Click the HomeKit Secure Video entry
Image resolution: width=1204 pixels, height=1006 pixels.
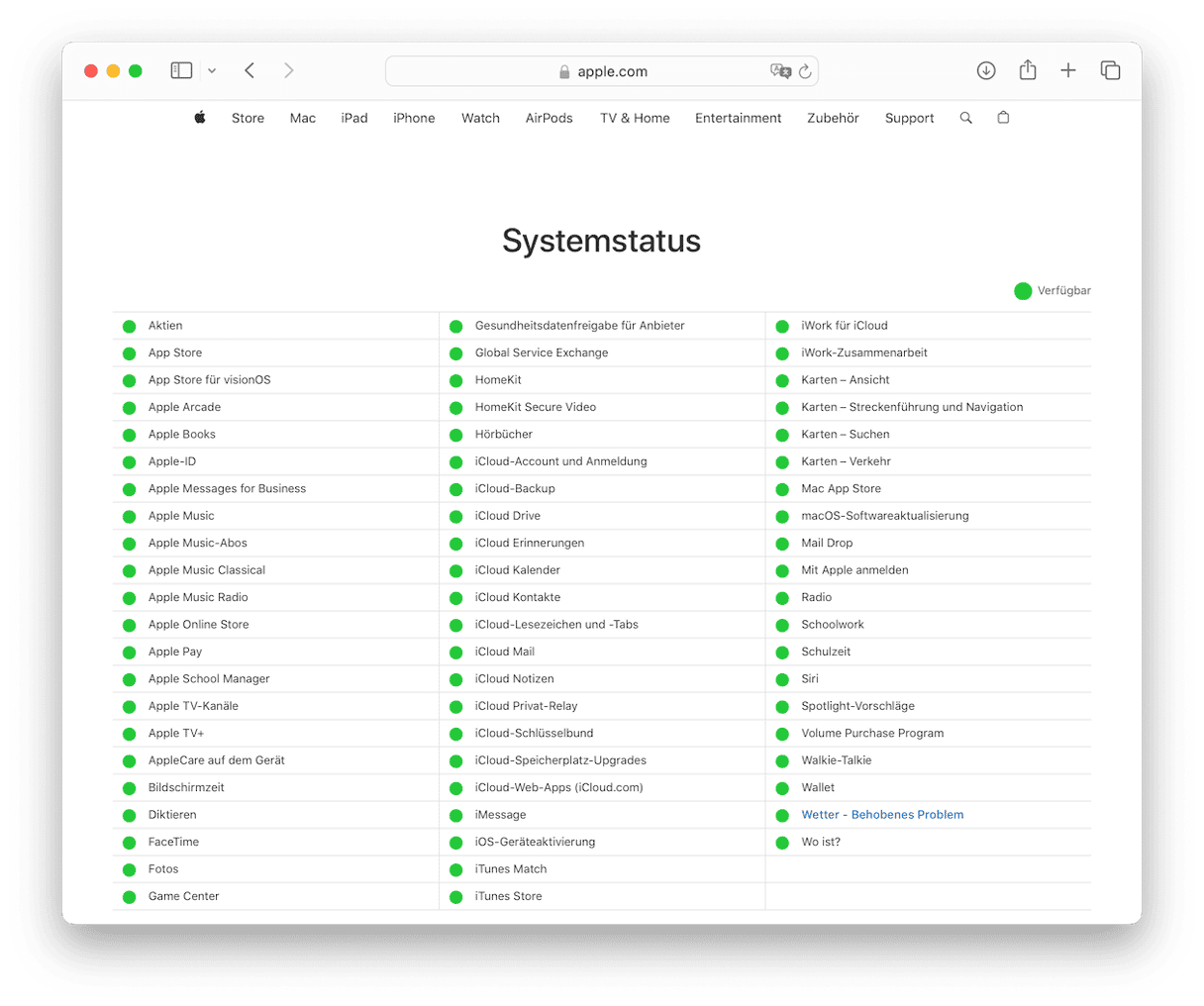536,407
